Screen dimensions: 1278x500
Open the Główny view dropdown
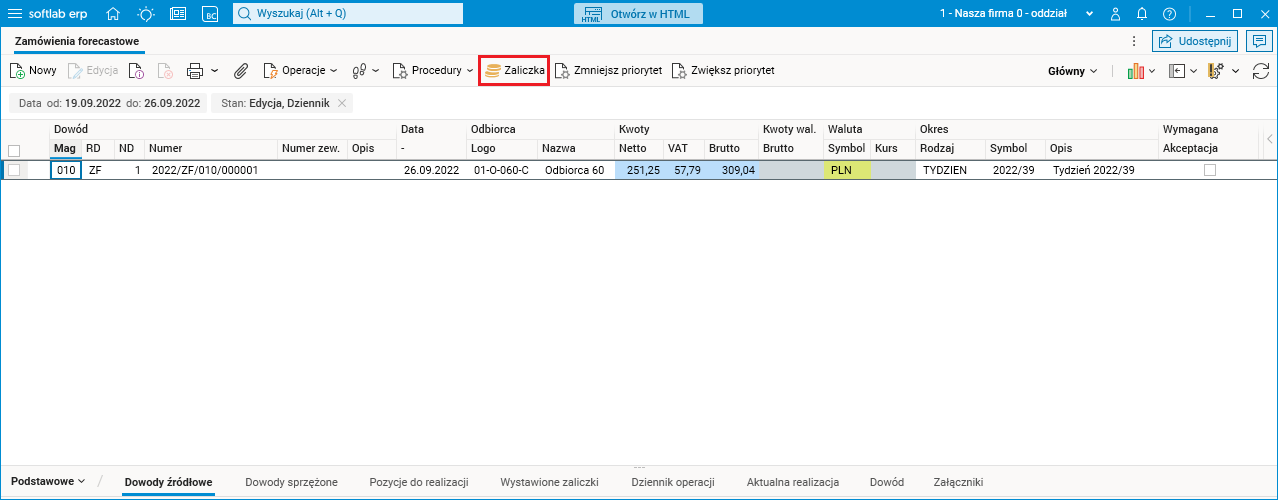coord(1072,71)
